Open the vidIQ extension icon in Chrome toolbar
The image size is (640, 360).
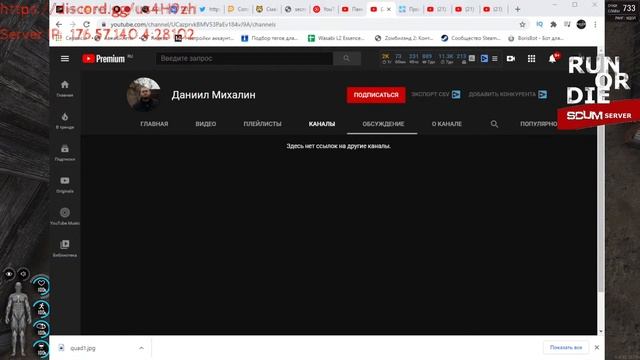click(x=540, y=24)
